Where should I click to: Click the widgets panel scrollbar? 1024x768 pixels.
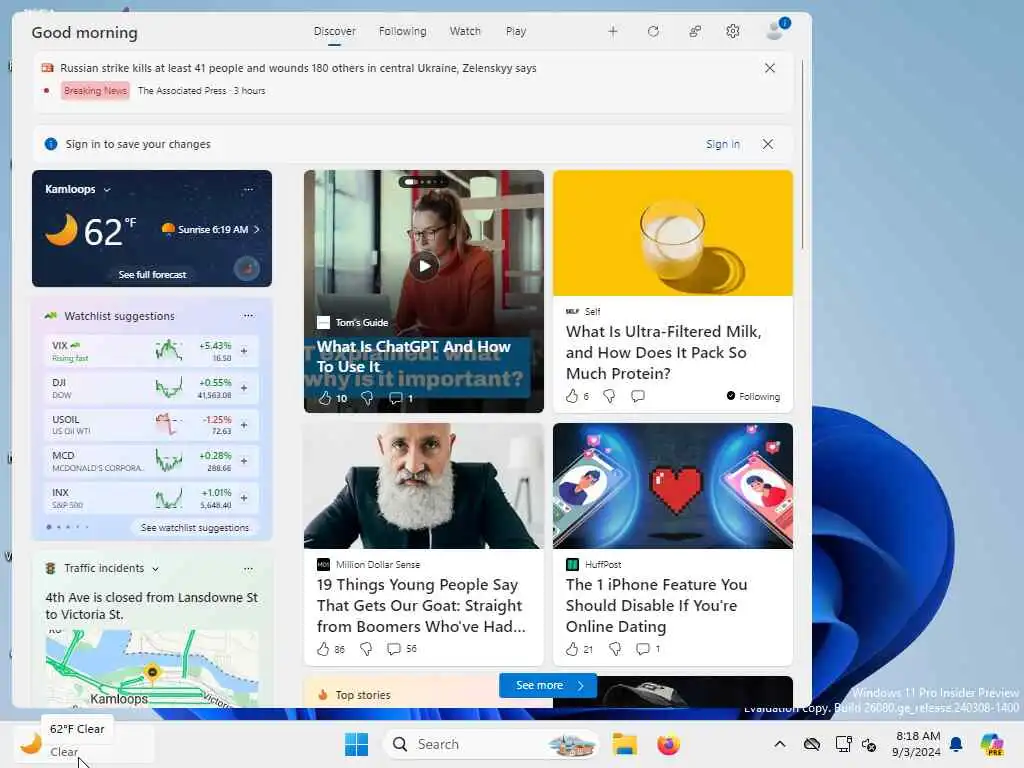click(x=802, y=155)
